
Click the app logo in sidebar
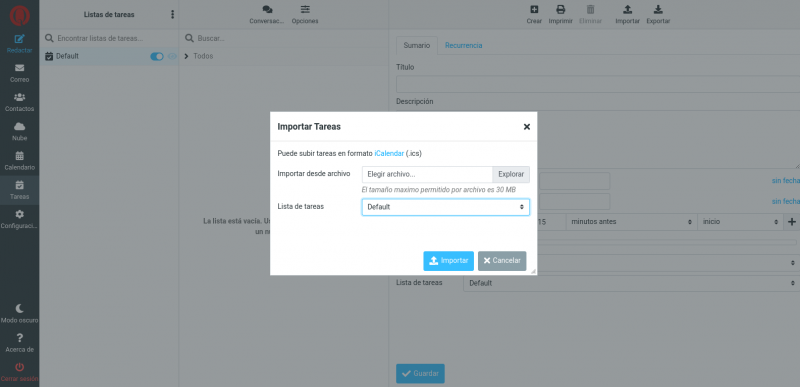19,15
